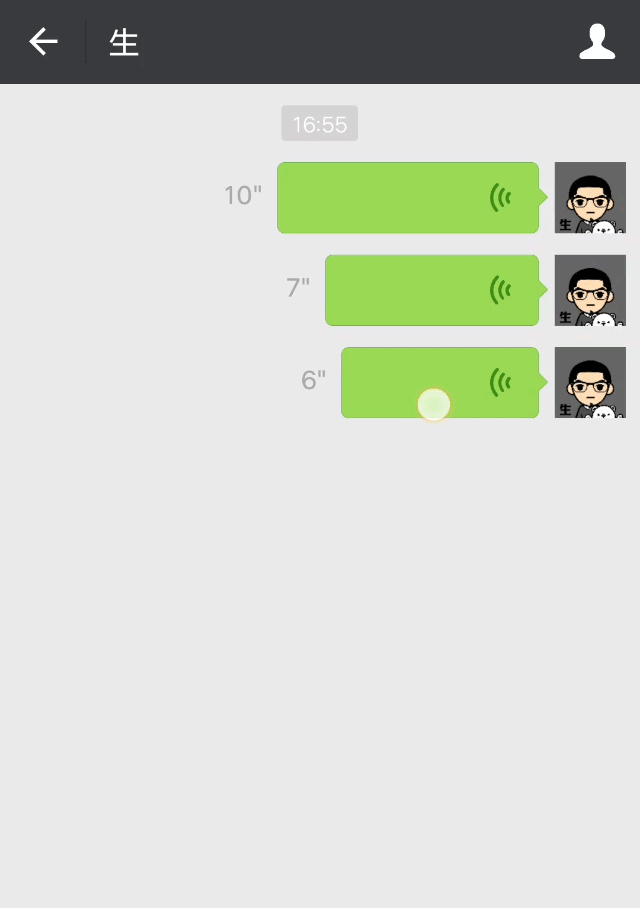
Task: Click the chat title "生" in header
Action: point(124,43)
